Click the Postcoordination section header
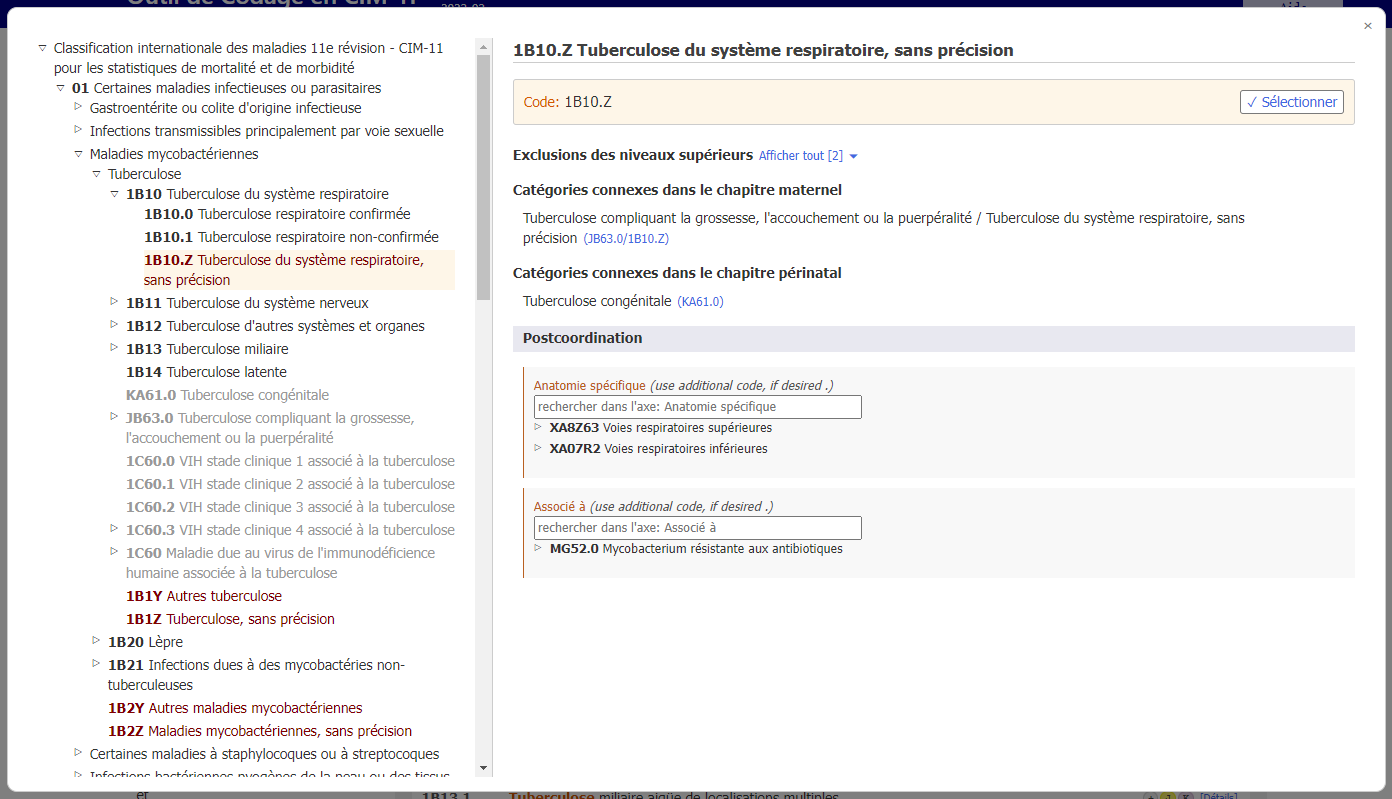Screen dimensions: 1392x799 click(934, 338)
